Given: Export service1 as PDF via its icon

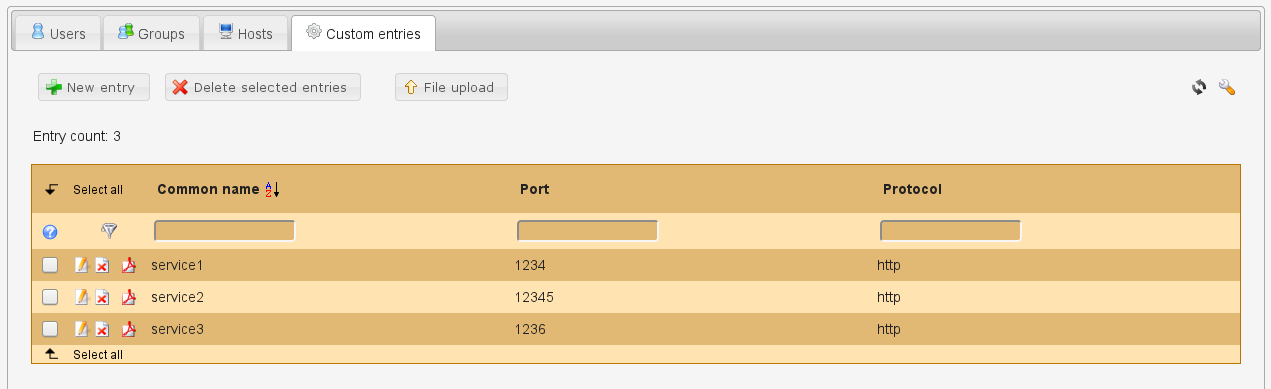Looking at the screenshot, I should (128, 265).
